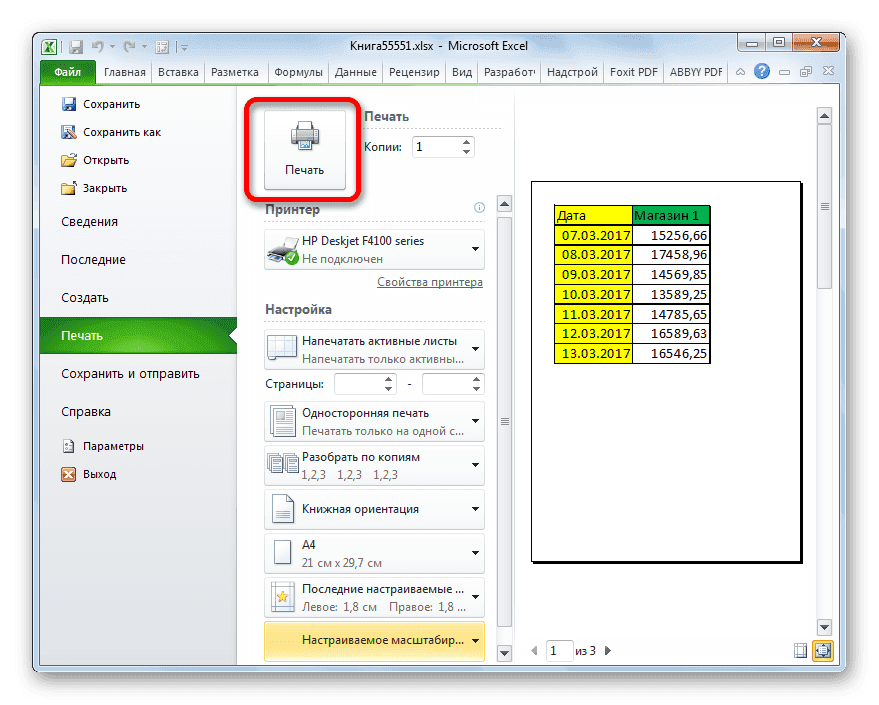This screenshot has height=705, width=879.
Task: Exit Excel using the Выход icon
Action: (69, 474)
